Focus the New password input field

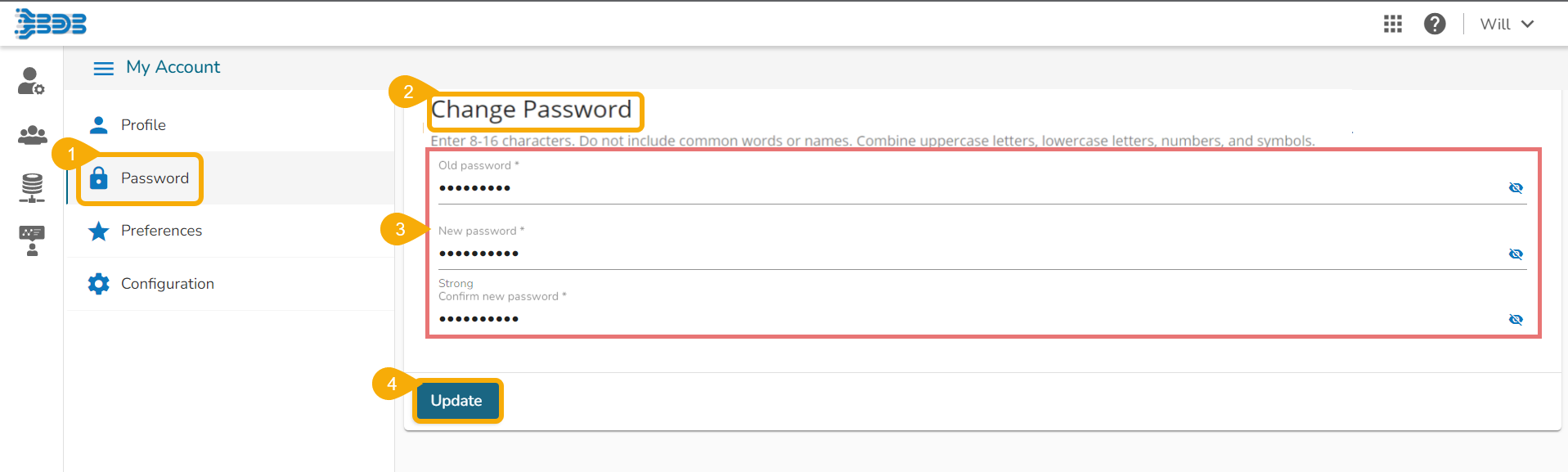965,254
